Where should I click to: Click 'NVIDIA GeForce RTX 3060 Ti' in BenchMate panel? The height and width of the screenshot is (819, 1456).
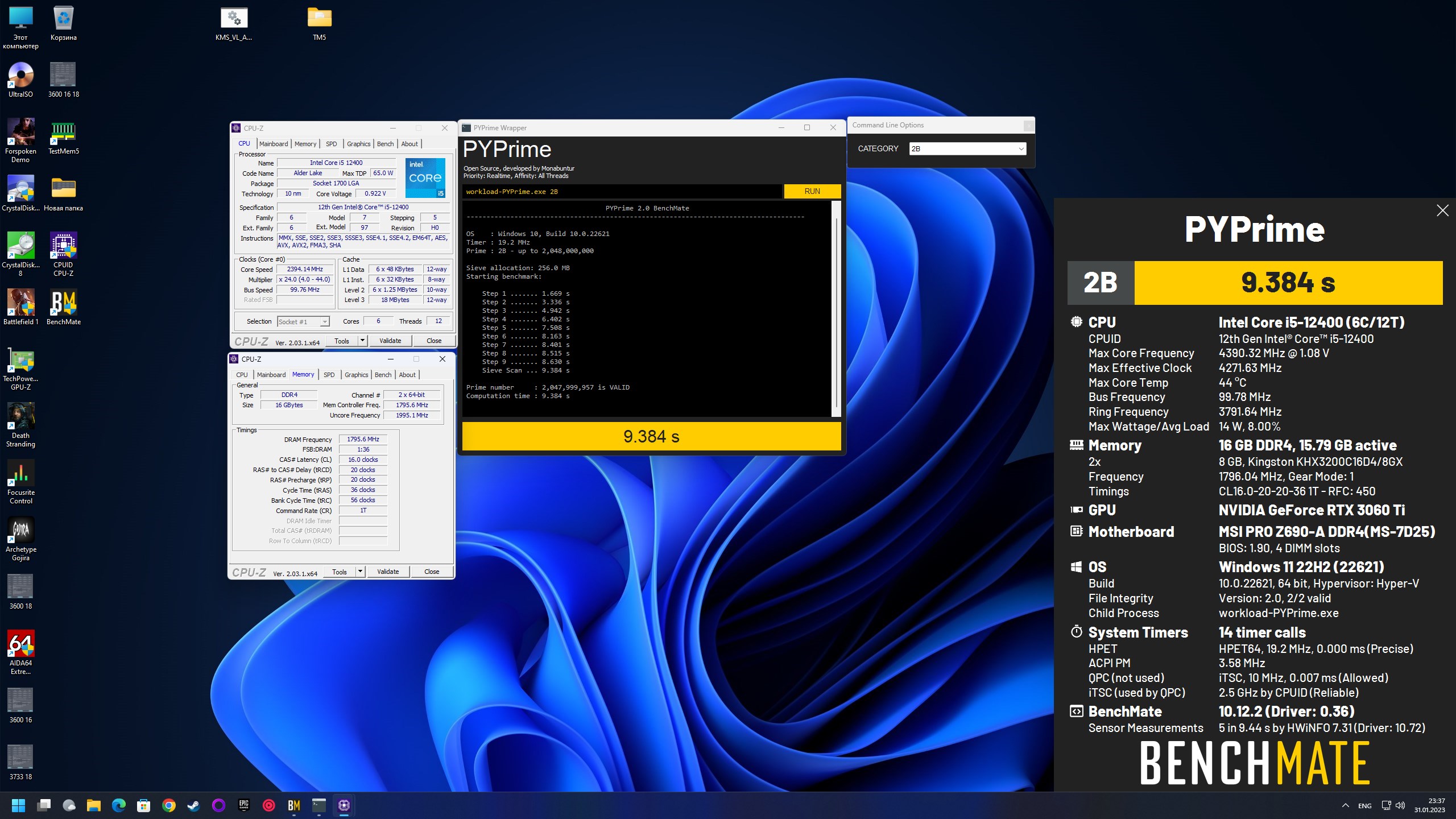tap(1312, 510)
